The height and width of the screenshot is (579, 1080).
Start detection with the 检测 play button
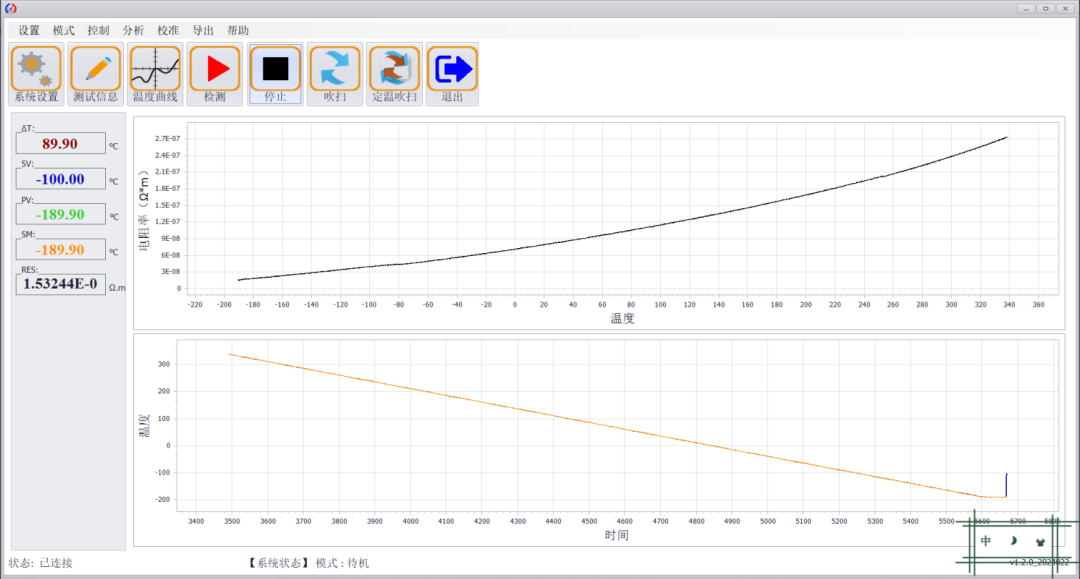pos(215,74)
